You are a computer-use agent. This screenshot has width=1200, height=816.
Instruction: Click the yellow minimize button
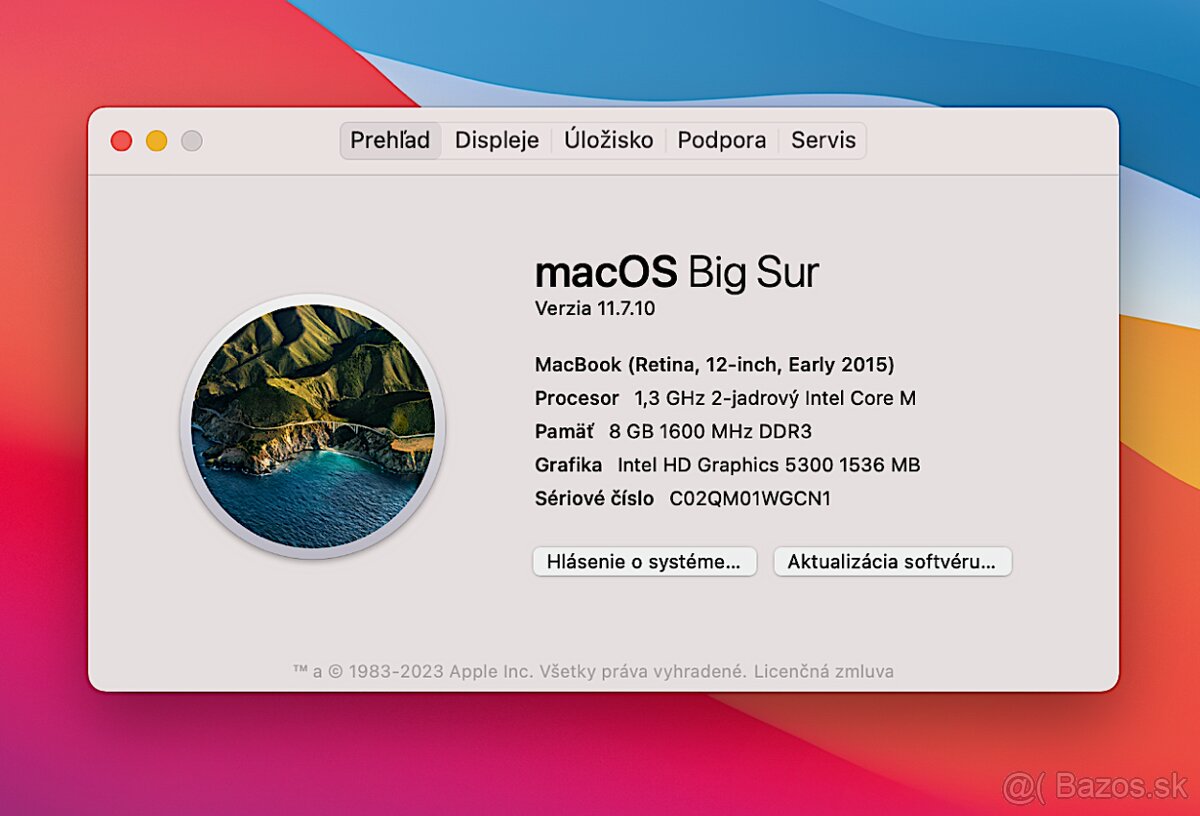(x=156, y=141)
